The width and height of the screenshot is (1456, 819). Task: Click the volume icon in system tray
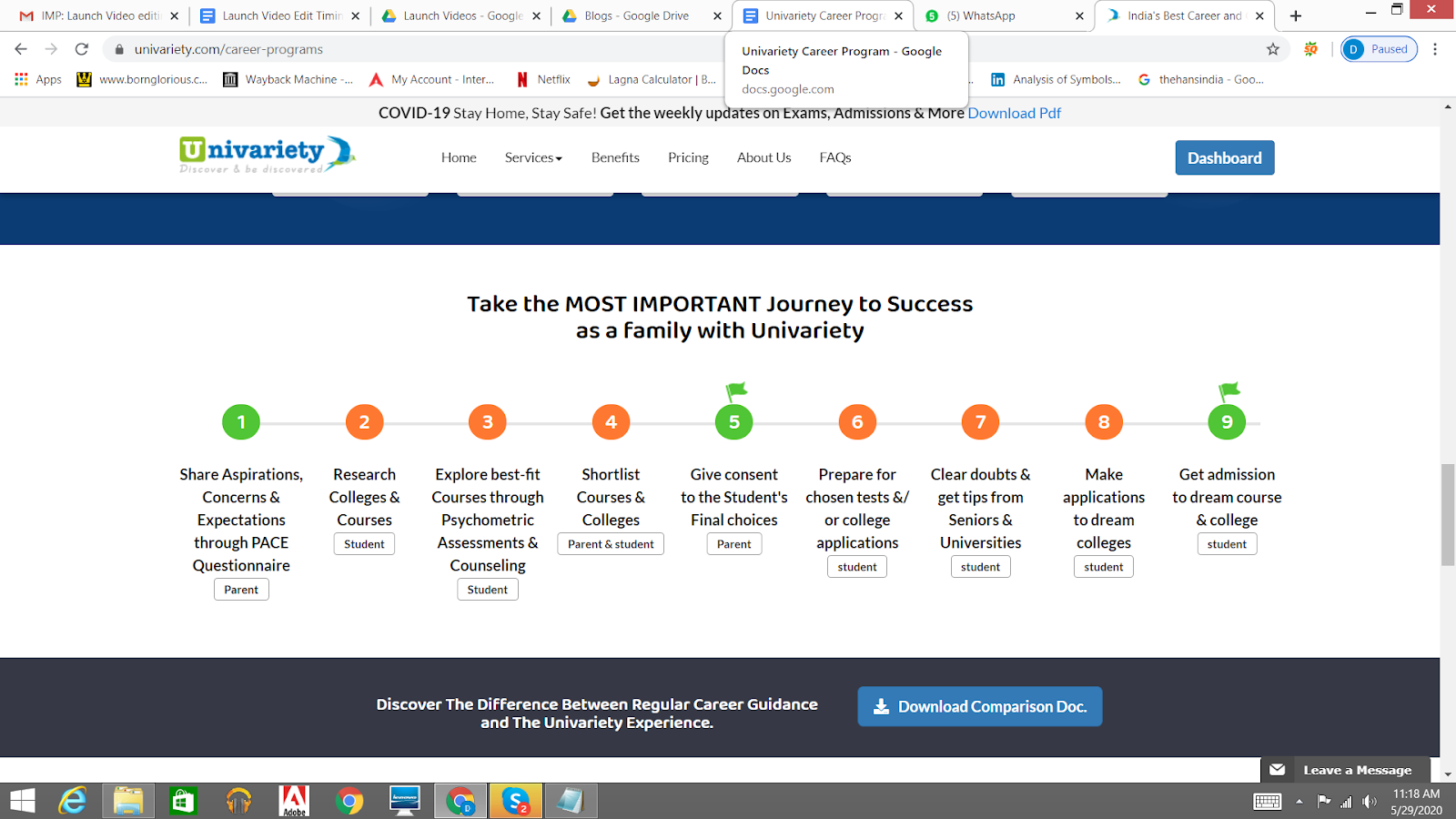1370,802
